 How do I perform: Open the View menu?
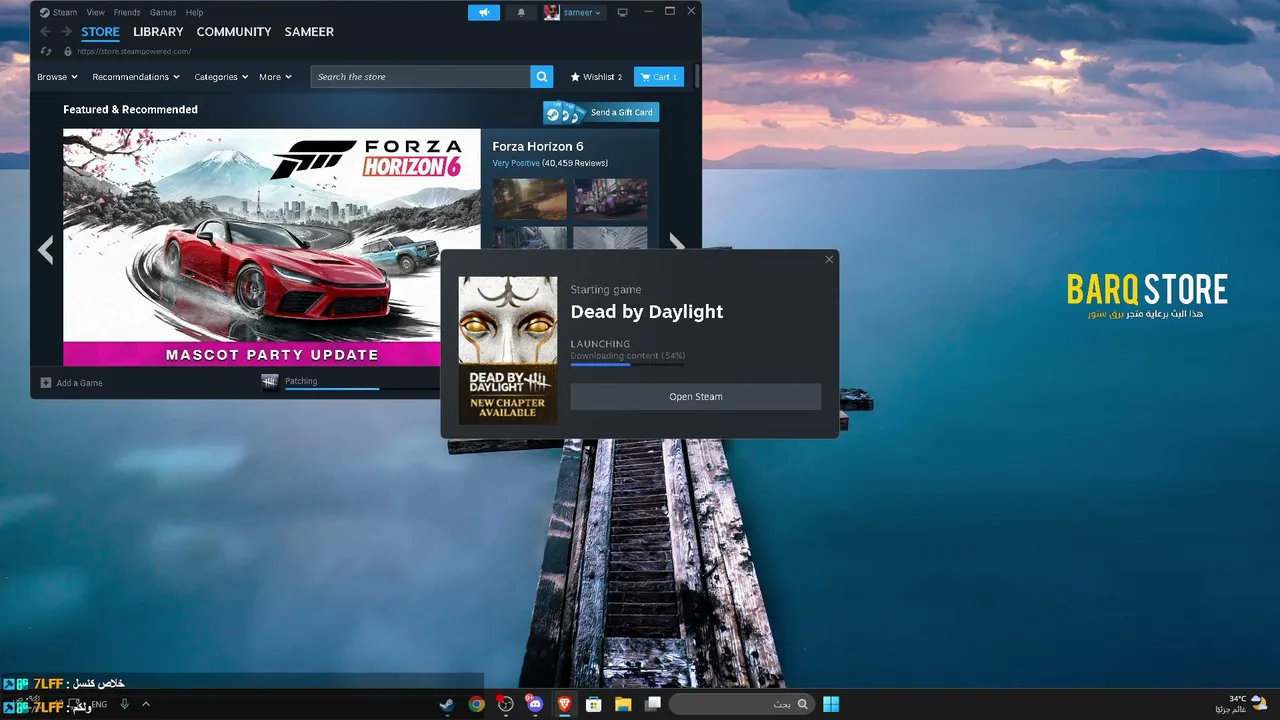pos(96,13)
